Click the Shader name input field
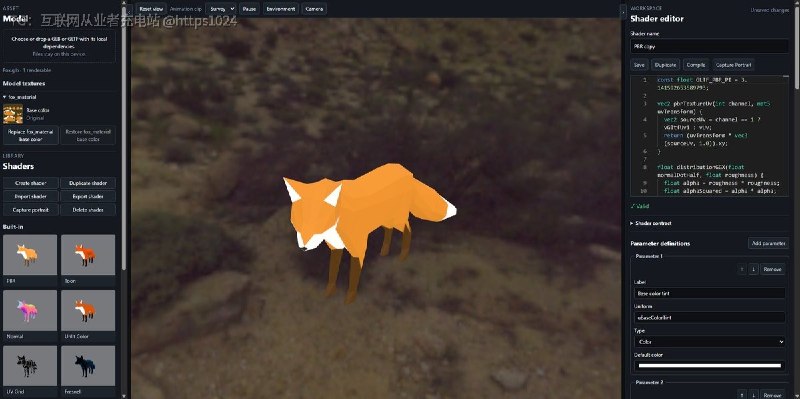 pyautogui.click(x=710, y=46)
